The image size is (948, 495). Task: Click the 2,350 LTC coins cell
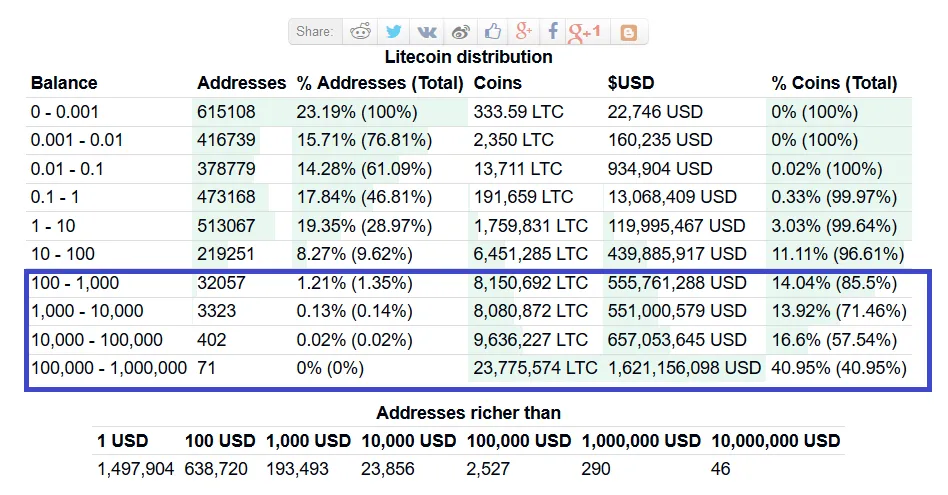[x=513, y=140]
